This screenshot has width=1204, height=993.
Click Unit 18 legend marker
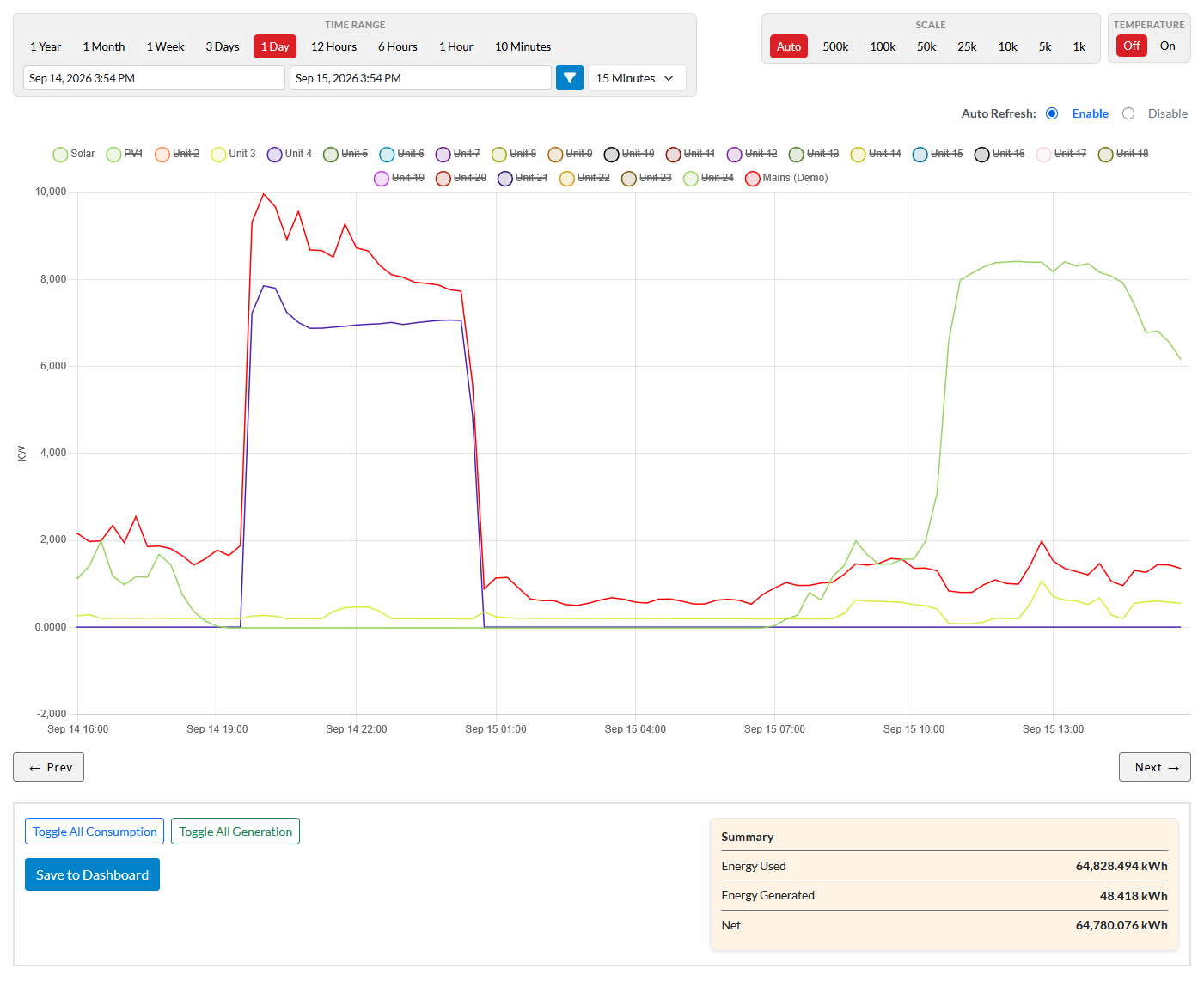(x=1106, y=155)
